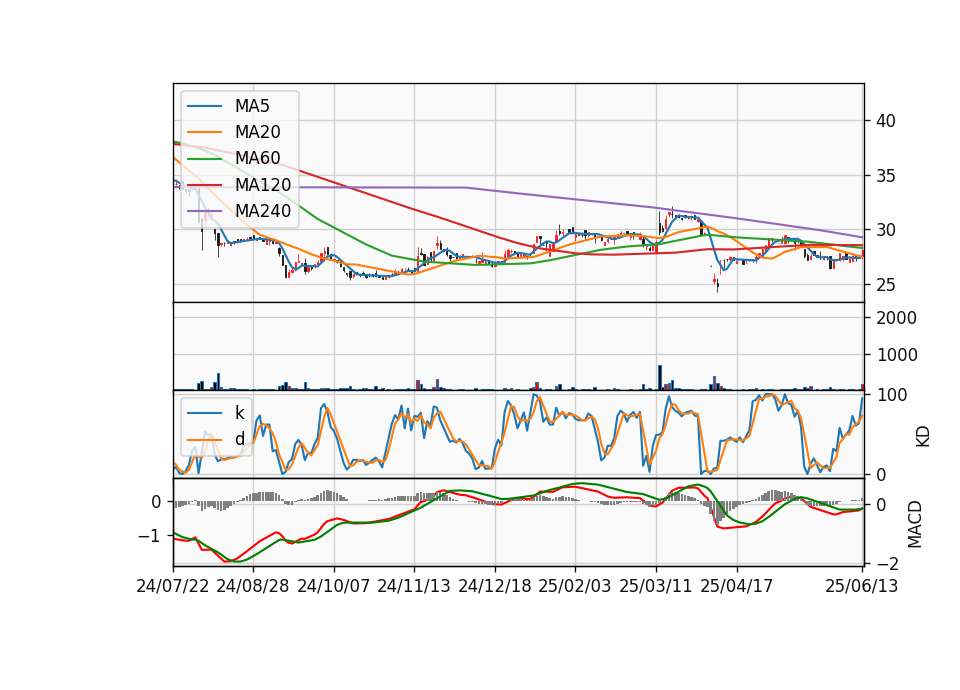The image size is (960, 690).
Task: Click the k legend label in KD panel
Action: [239, 412]
